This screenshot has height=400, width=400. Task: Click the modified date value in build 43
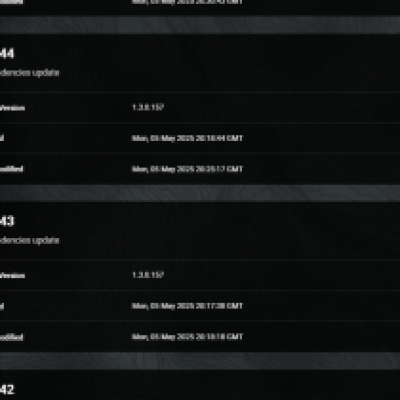tap(187, 337)
